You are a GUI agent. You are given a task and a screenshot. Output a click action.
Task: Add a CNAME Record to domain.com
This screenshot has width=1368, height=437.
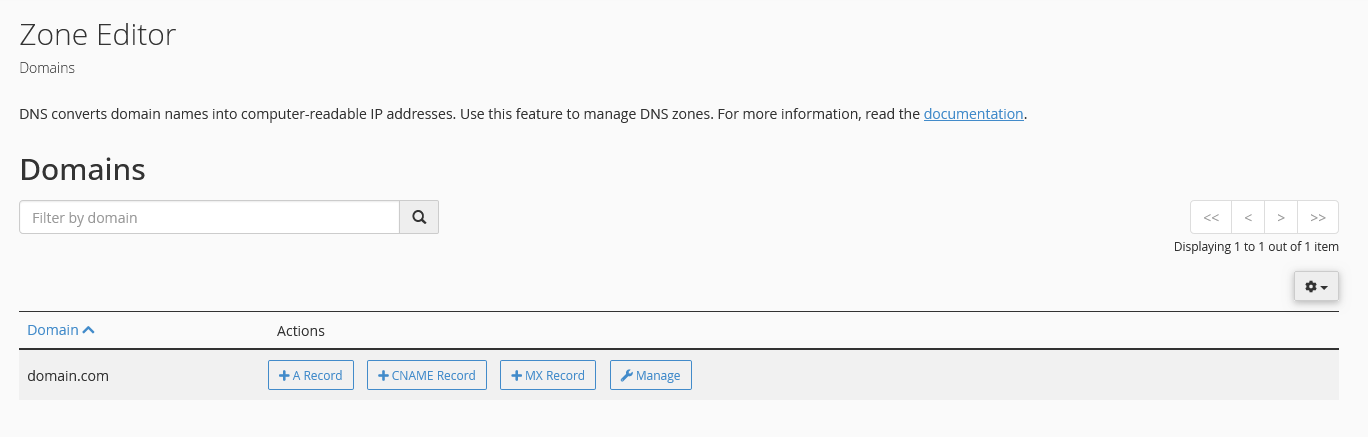(x=427, y=375)
